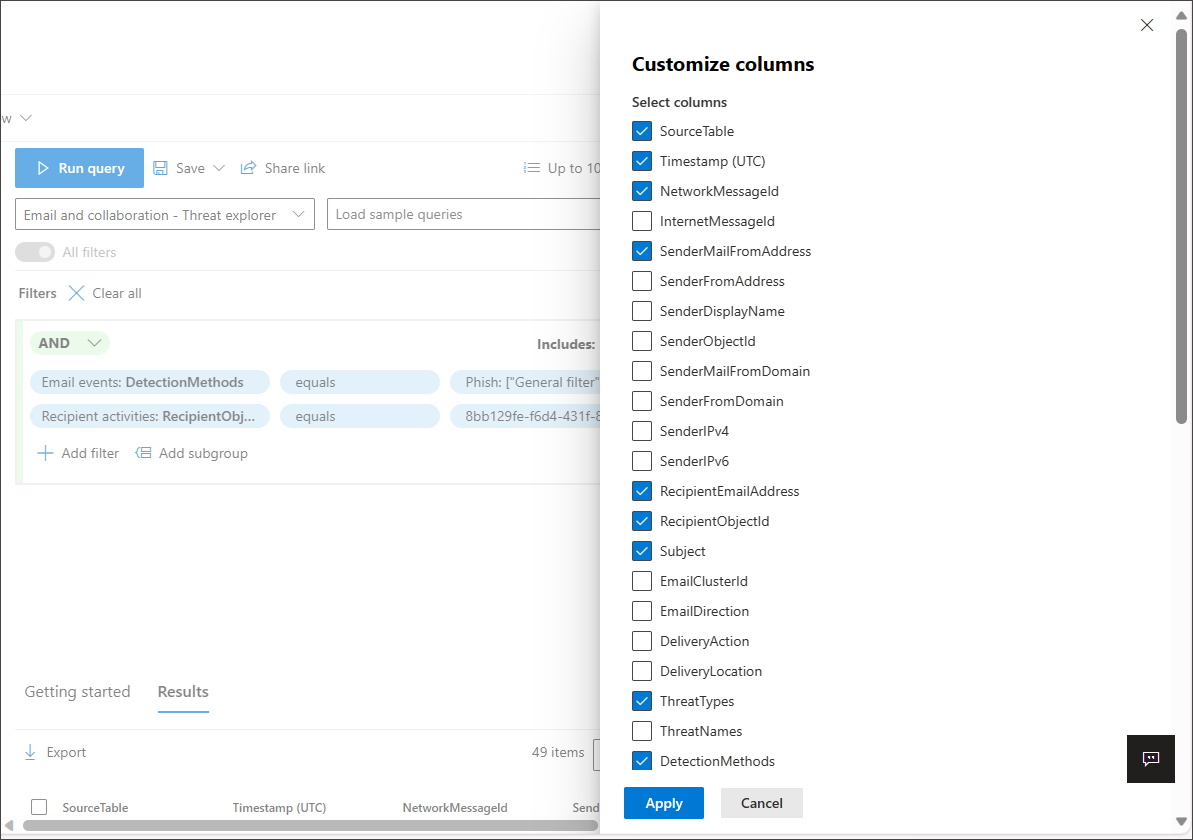Click the list icon next to Up to 10
The image size is (1193, 840).
pos(531,167)
